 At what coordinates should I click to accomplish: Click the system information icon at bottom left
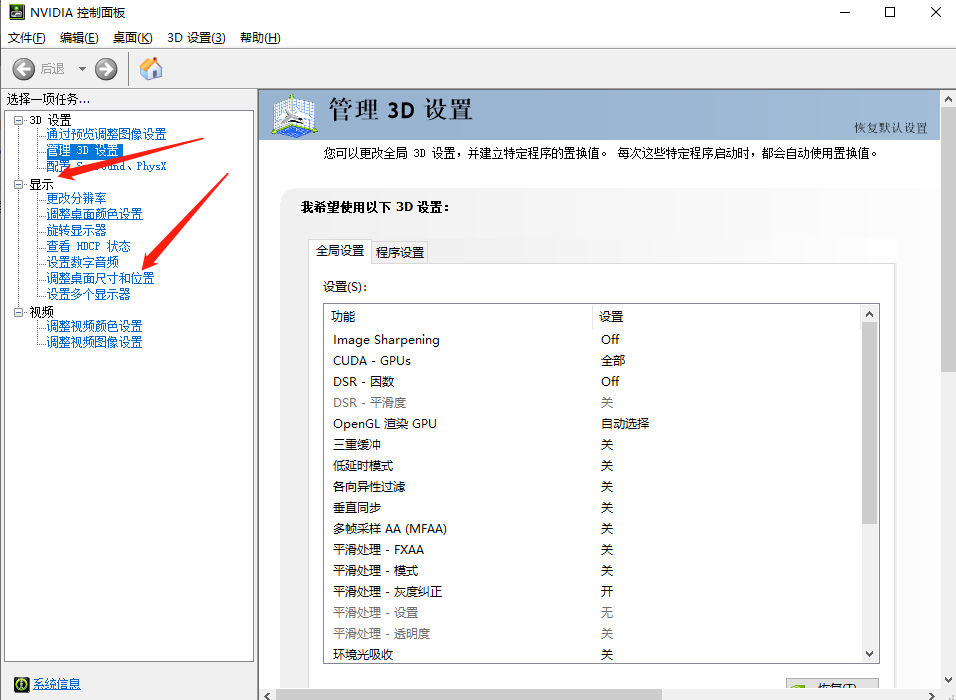pos(22,683)
